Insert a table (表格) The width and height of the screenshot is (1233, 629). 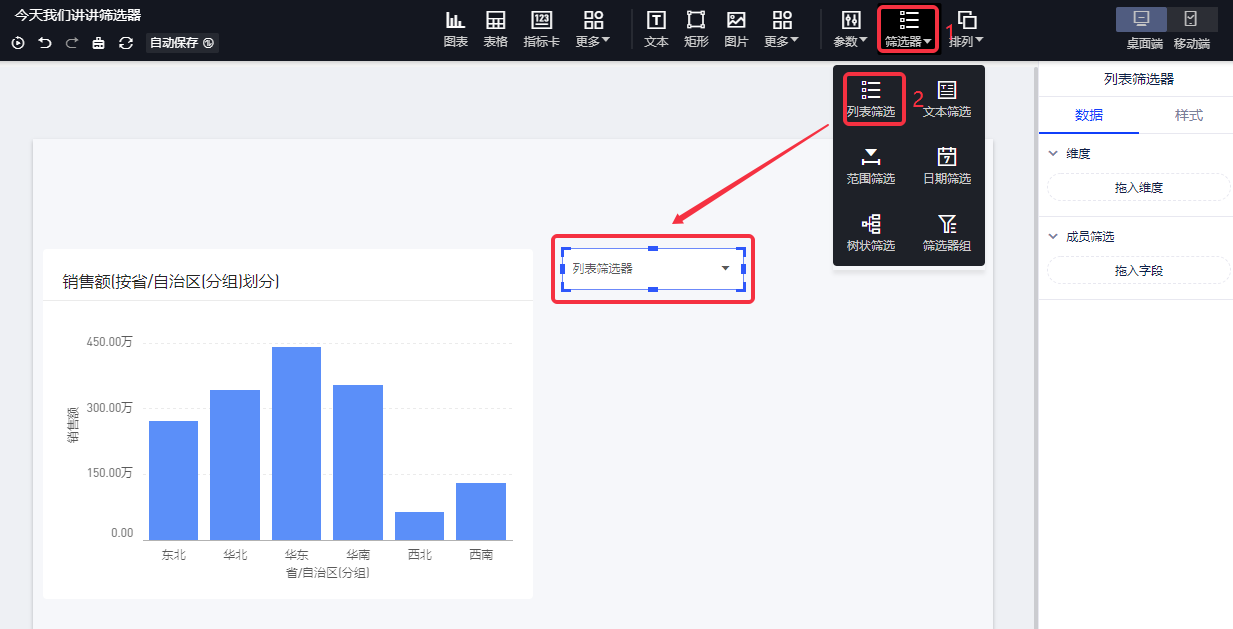[x=495, y=29]
